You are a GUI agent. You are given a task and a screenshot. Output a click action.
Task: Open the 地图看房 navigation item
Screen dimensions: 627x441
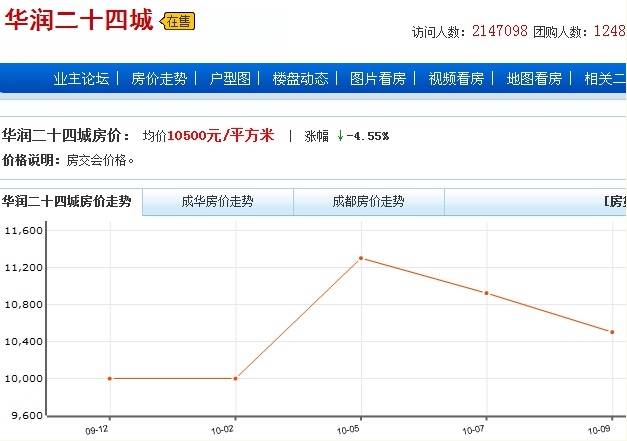[534, 78]
